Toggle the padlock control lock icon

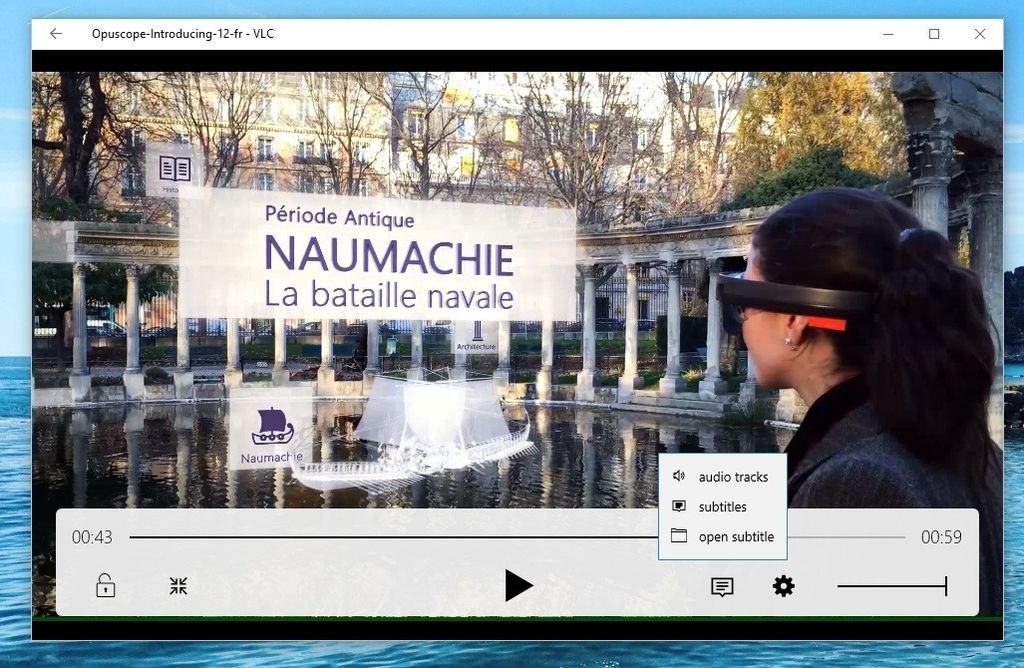point(105,586)
